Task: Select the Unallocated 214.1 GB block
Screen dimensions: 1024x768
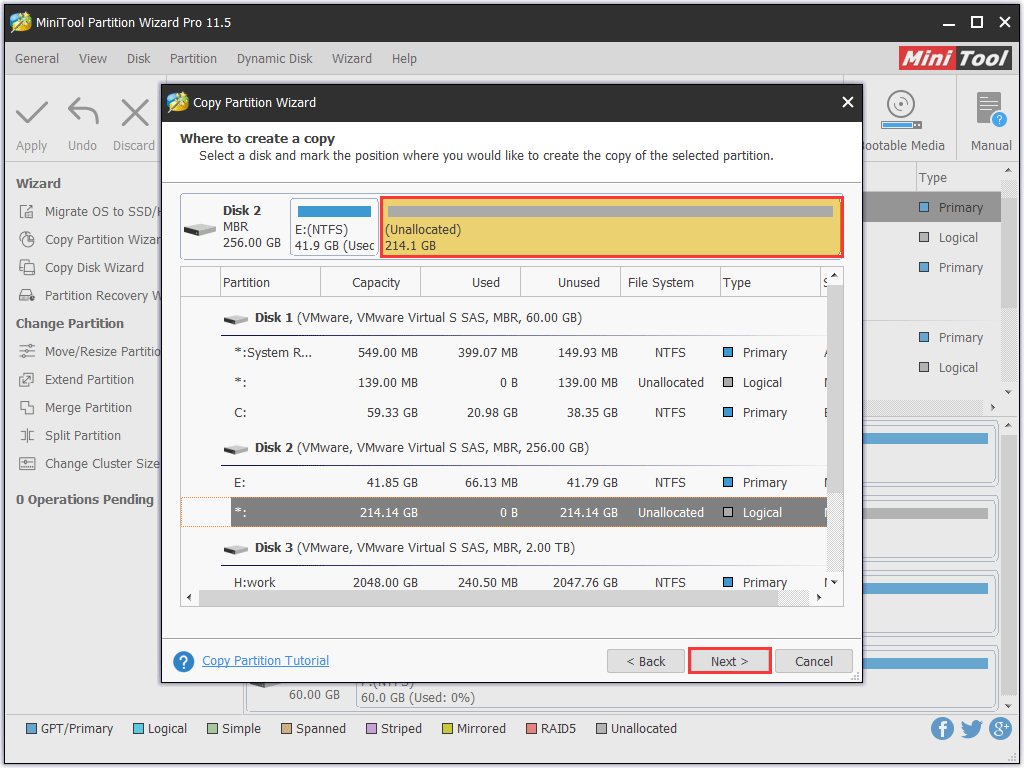Action: 611,227
